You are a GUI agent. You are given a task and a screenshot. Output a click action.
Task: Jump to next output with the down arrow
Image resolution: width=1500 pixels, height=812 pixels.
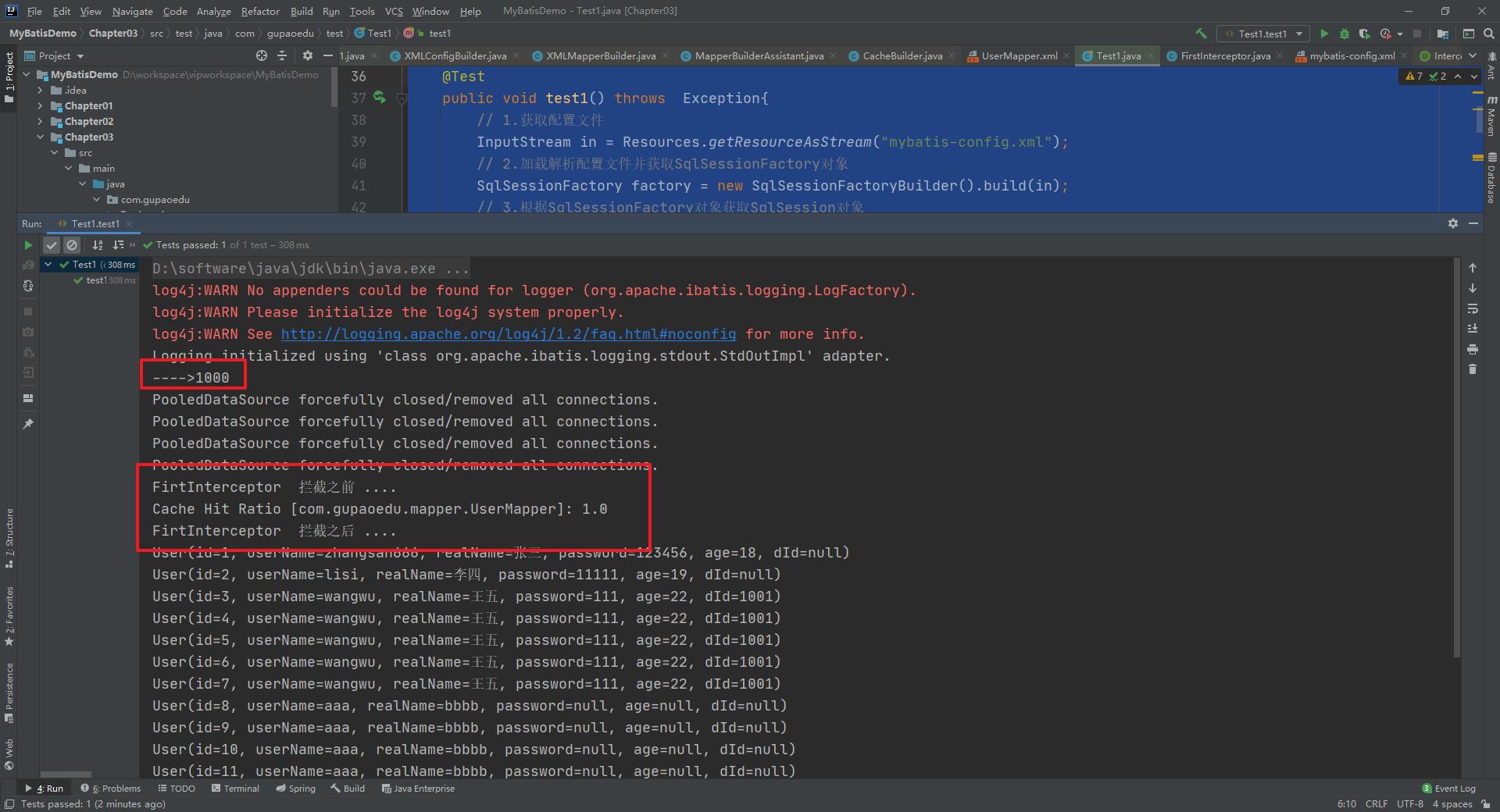click(x=1473, y=288)
